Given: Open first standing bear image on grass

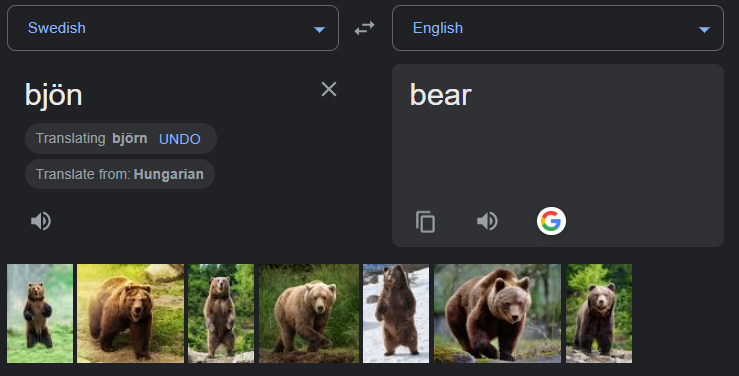Looking at the screenshot, I should pyautogui.click(x=40, y=313).
